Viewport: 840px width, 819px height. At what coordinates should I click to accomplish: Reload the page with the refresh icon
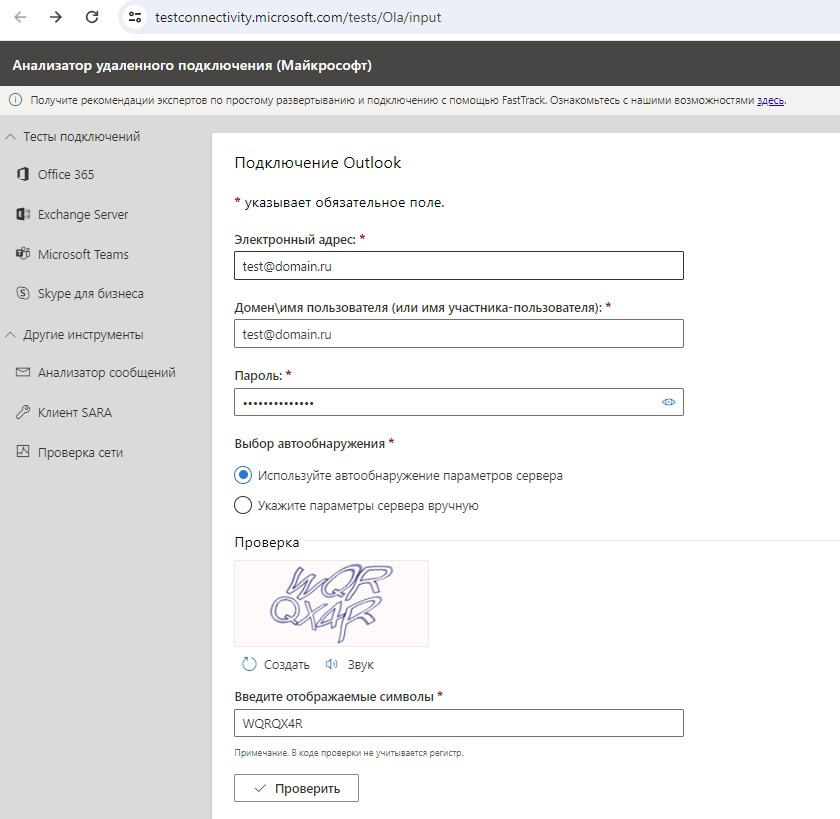(92, 17)
